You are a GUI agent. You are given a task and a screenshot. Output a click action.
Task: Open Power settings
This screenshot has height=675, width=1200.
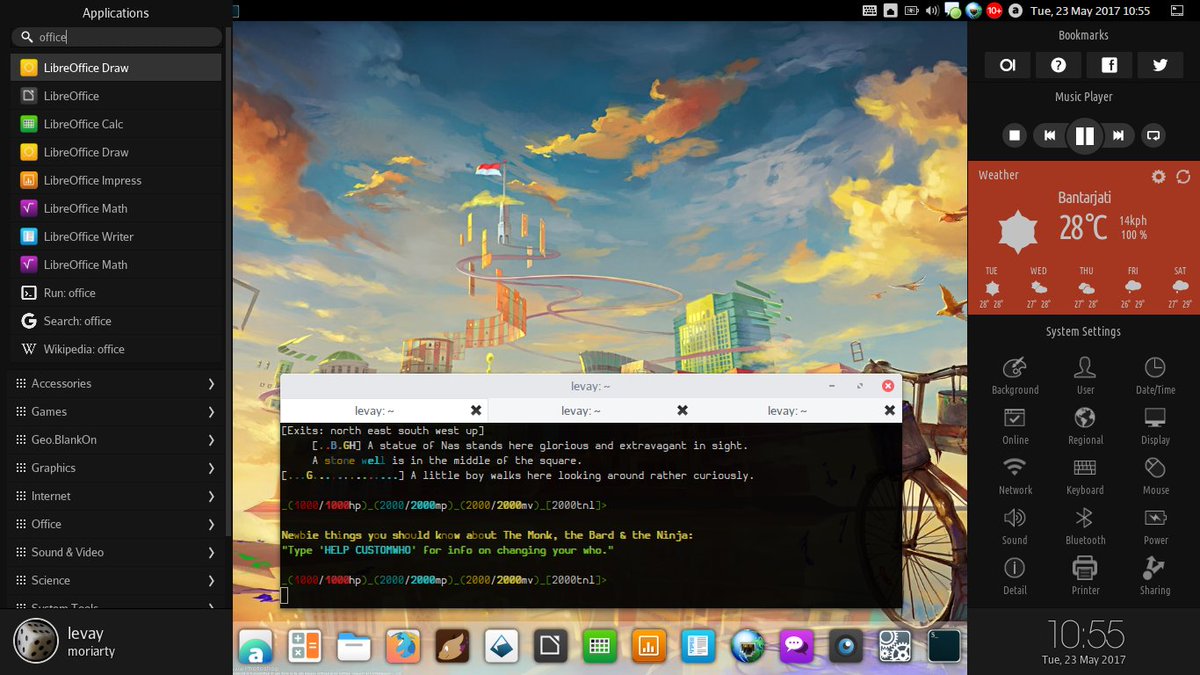pos(1155,525)
